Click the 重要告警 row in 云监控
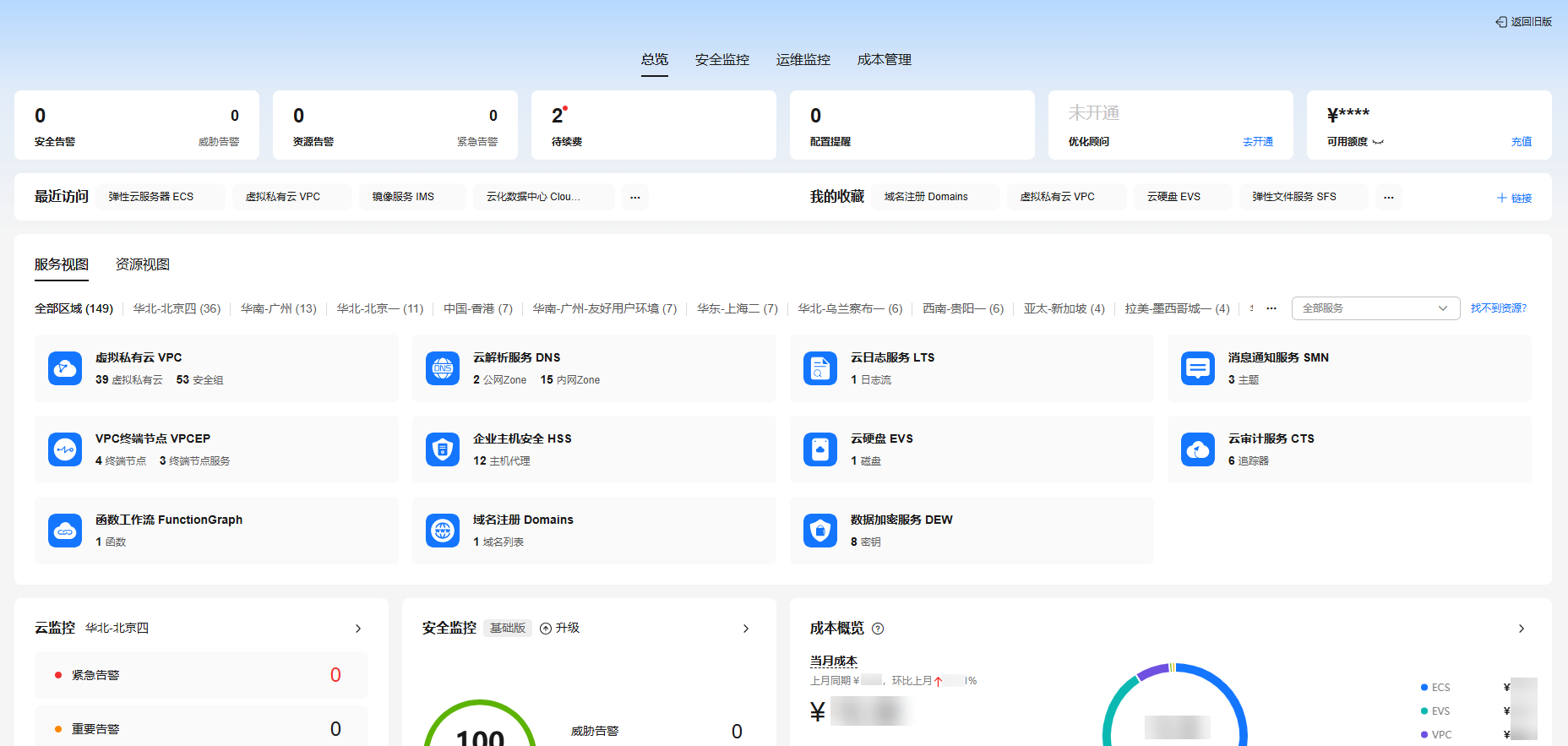The width and height of the screenshot is (1568, 746). [201, 728]
